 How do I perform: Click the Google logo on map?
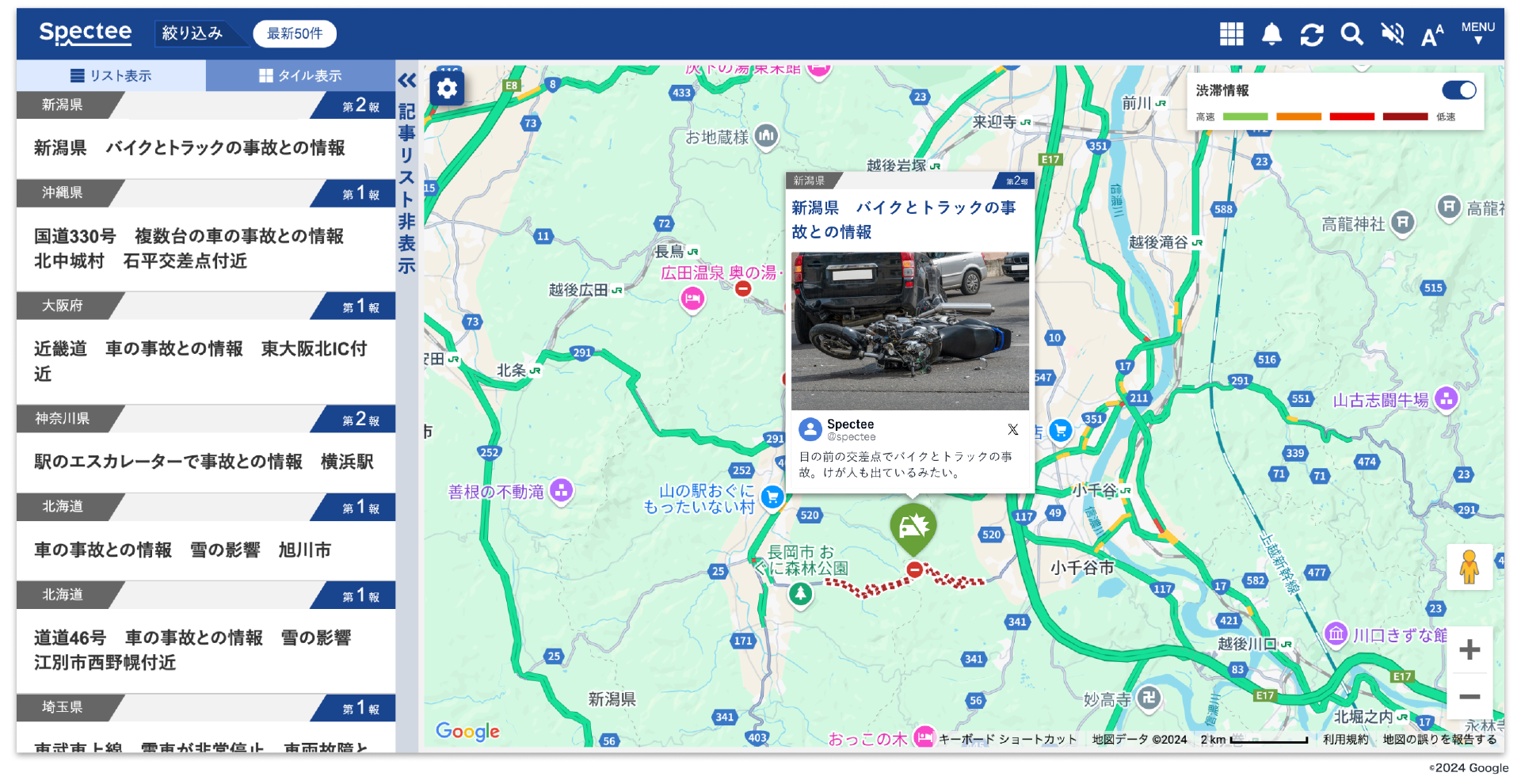(467, 732)
